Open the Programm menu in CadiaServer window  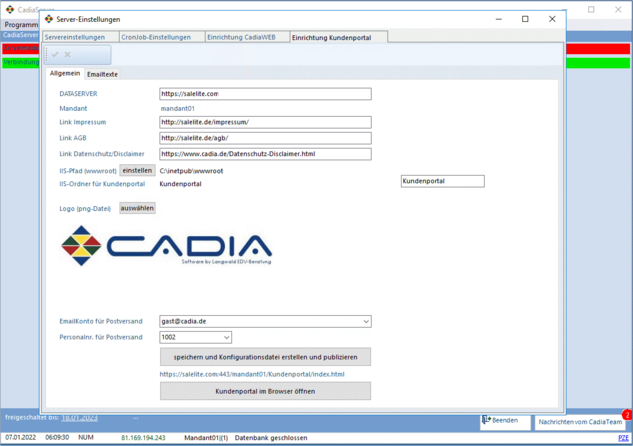[21, 25]
